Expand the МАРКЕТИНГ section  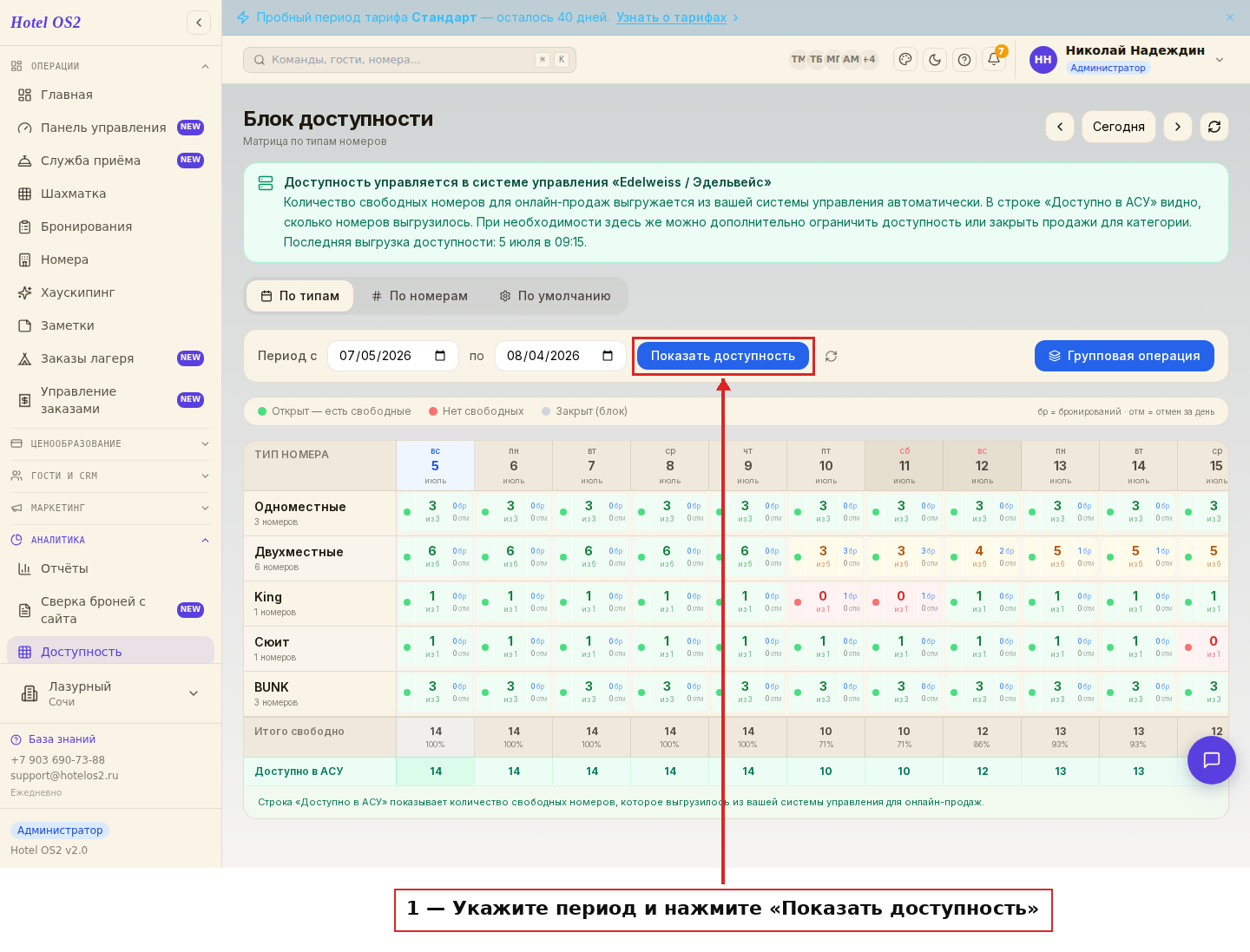[x=110, y=508]
